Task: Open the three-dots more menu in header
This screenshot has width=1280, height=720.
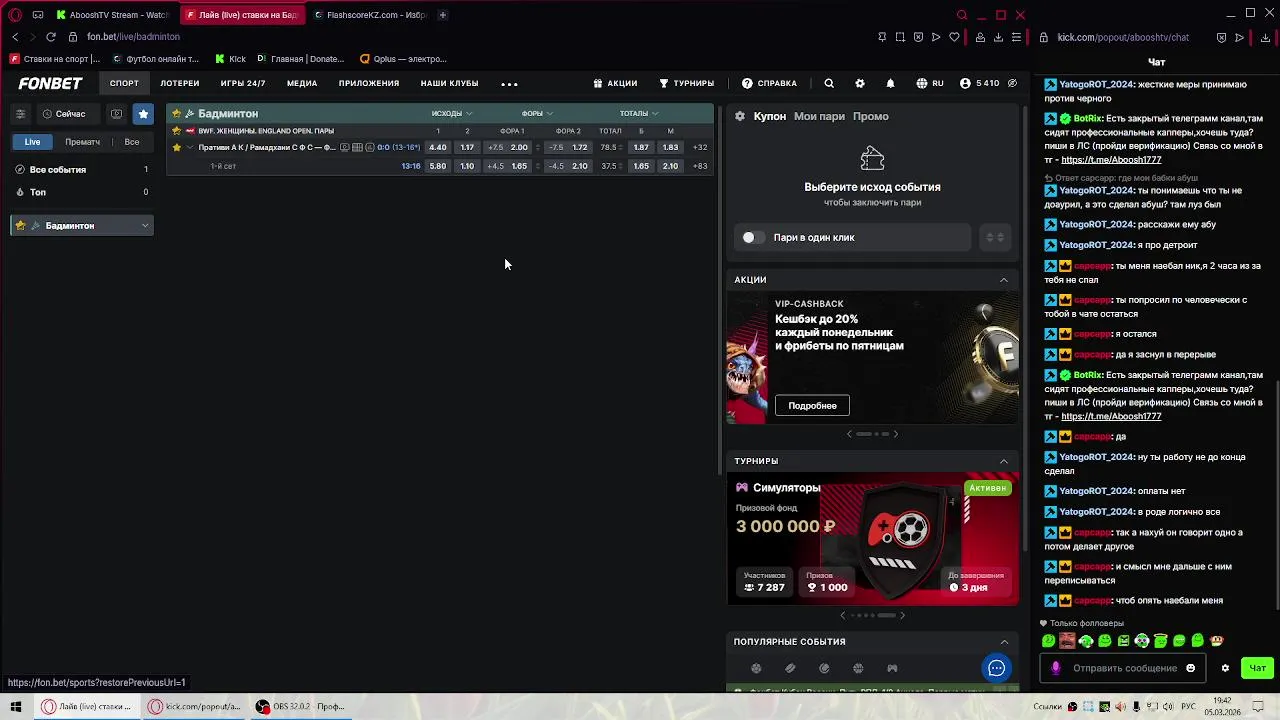Action: (509, 84)
